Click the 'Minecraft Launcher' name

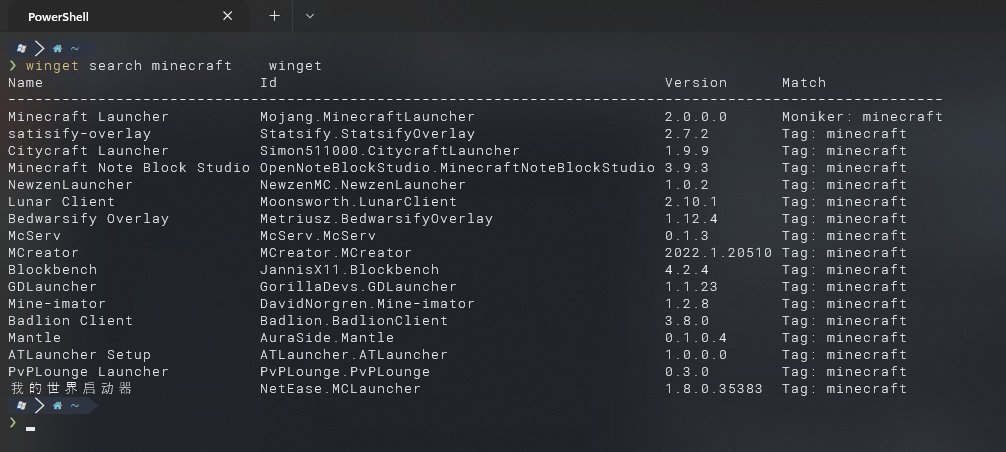[89, 117]
